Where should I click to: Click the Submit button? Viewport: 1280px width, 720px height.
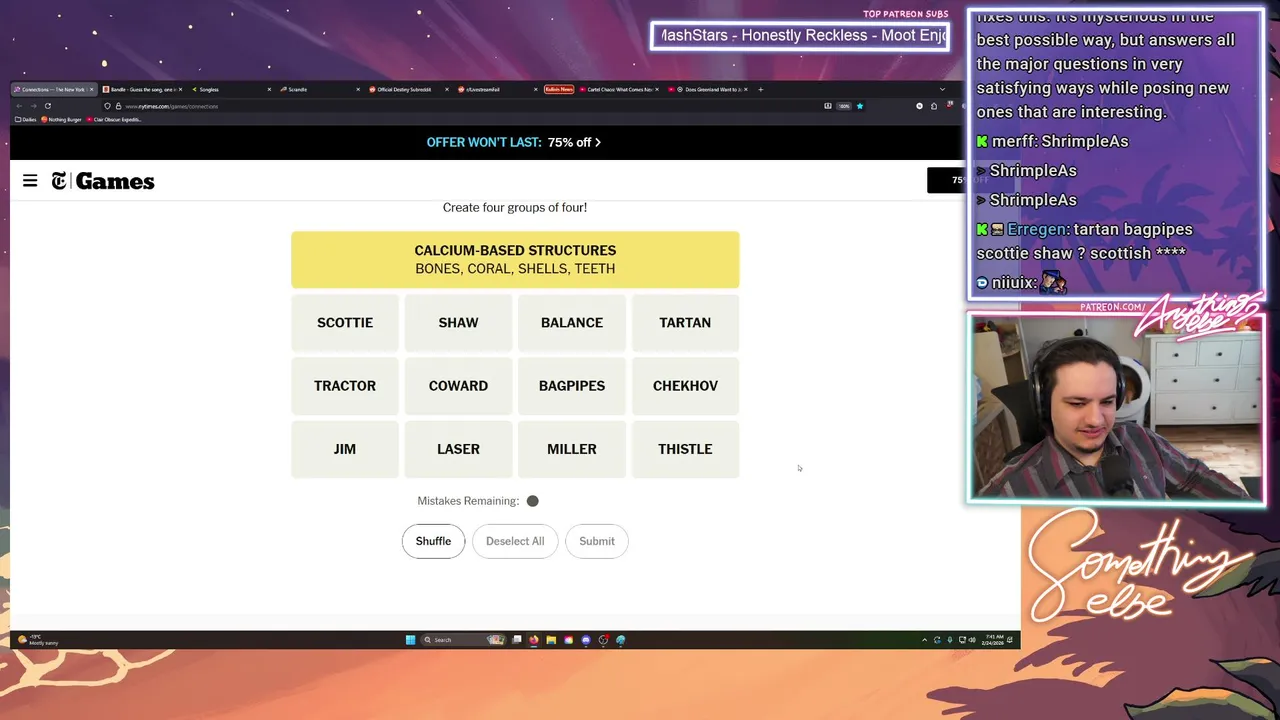click(x=597, y=541)
